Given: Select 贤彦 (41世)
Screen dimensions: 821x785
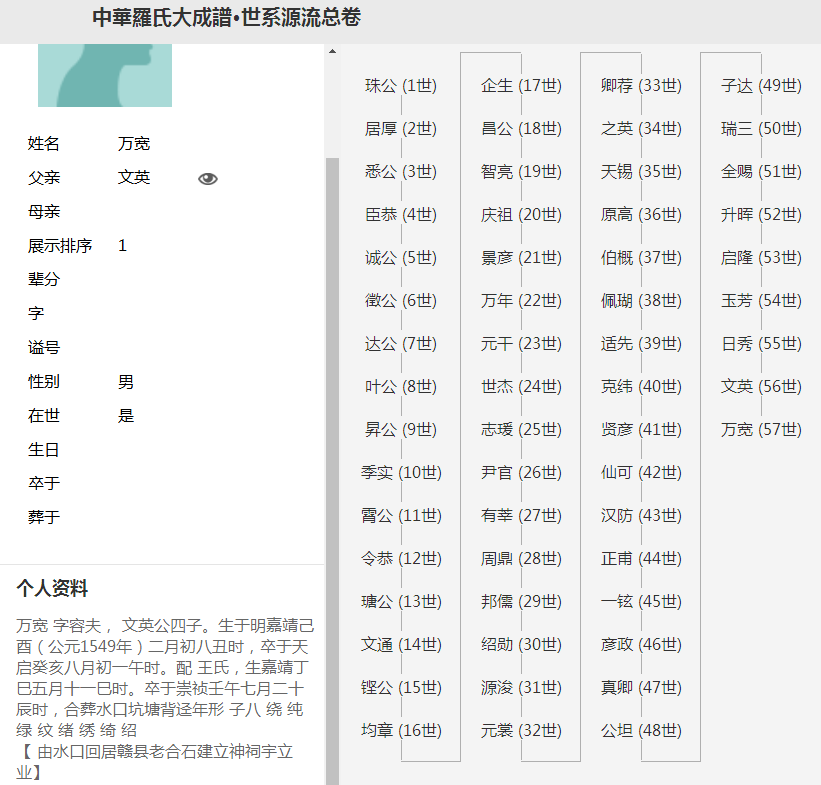Looking at the screenshot, I should pyautogui.click(x=641, y=429).
